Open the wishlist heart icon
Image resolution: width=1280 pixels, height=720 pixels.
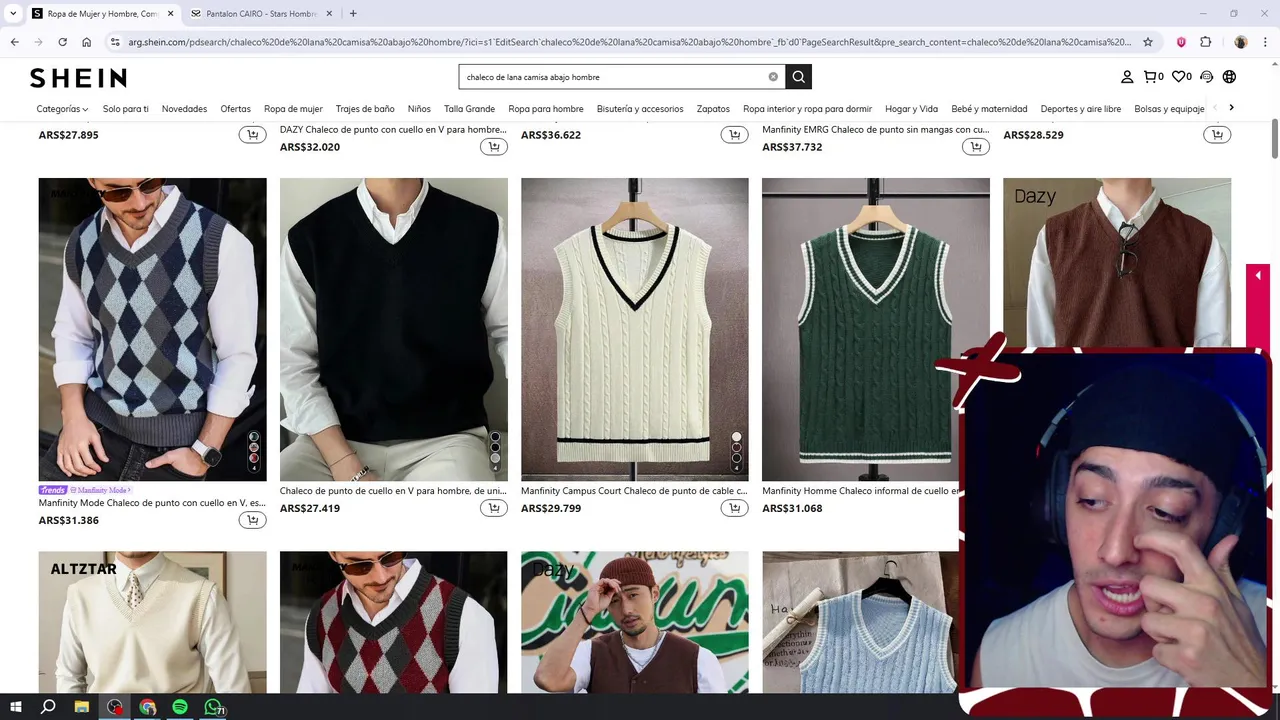1181,77
